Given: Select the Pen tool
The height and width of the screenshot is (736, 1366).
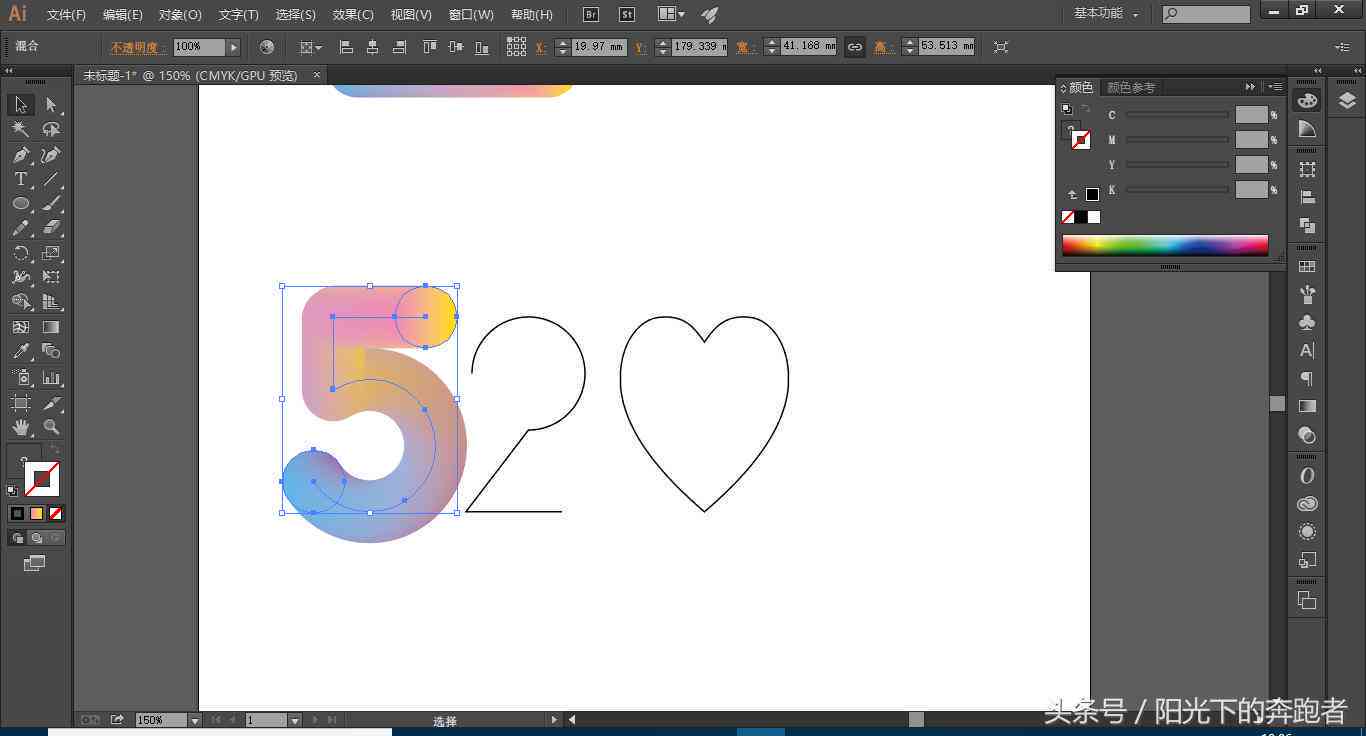Looking at the screenshot, I should [21, 155].
